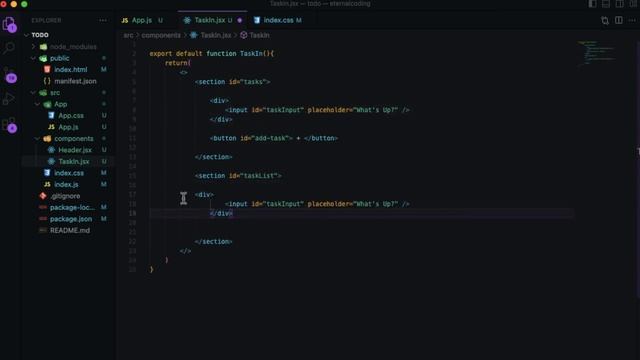
Task: Open manifest.json file
Action: (75, 81)
